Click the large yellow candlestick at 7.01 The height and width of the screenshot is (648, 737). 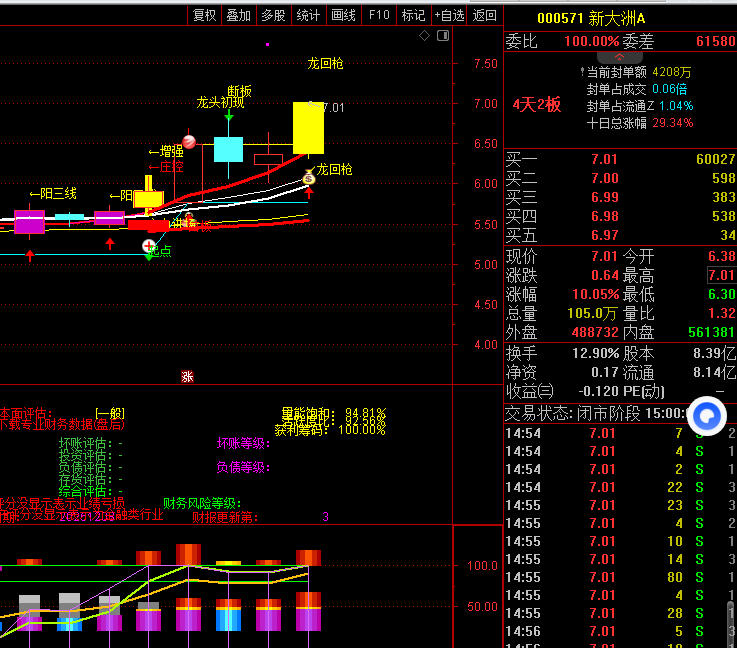click(x=308, y=127)
